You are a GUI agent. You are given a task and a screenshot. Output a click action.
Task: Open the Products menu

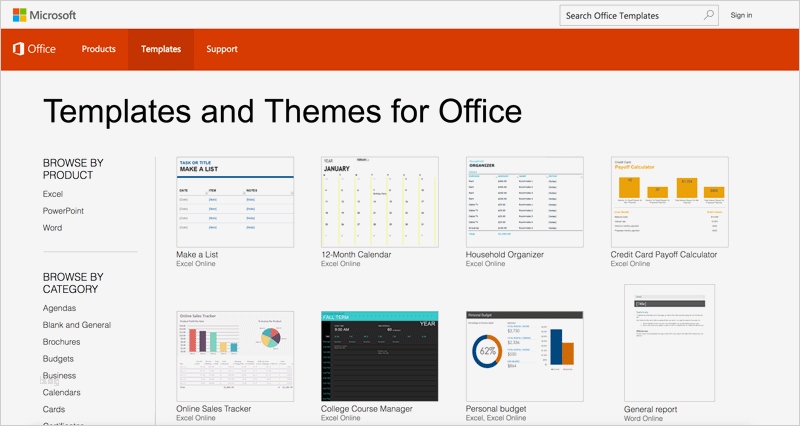click(98, 49)
